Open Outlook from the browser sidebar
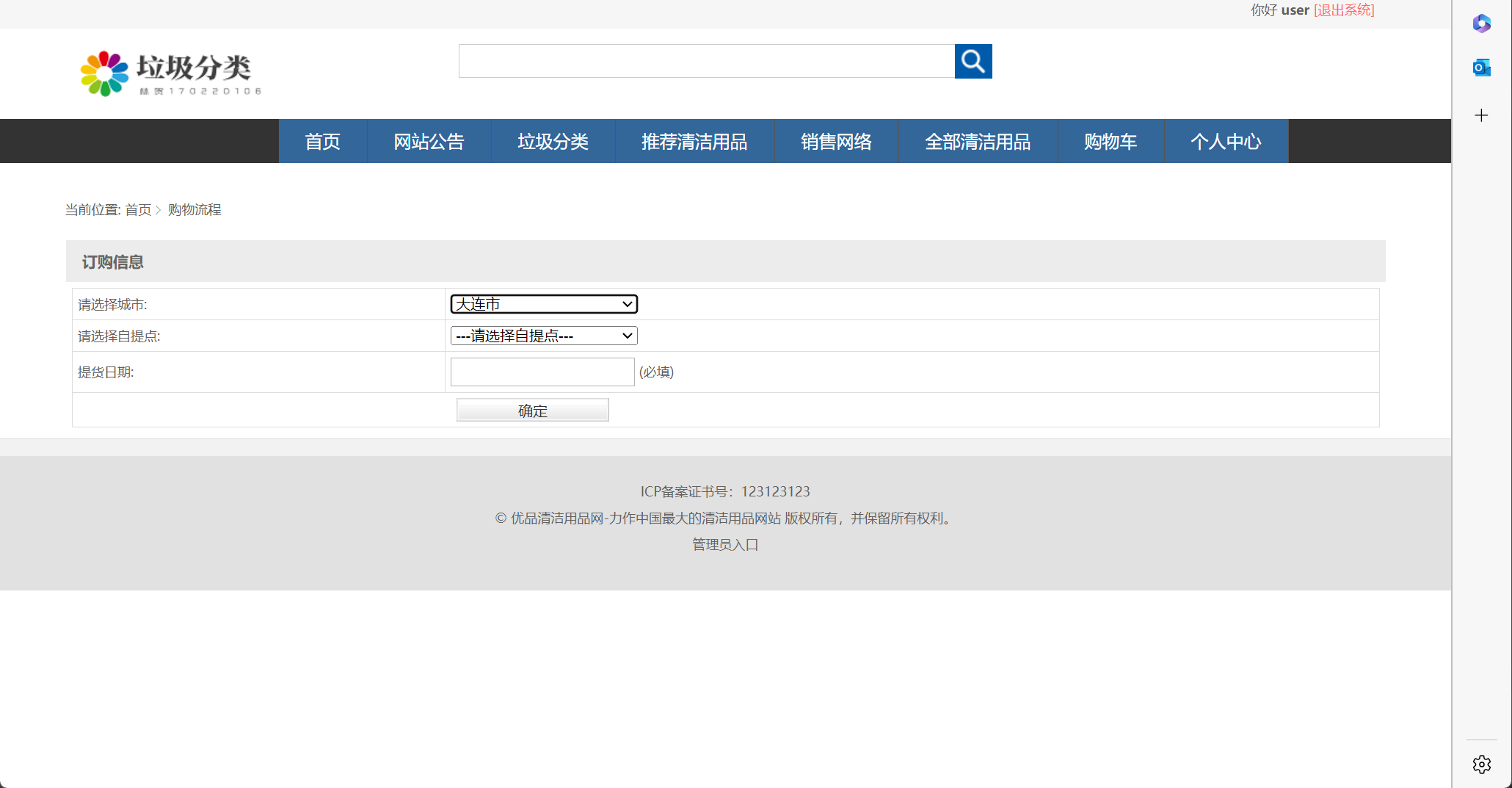The image size is (1512, 788). click(x=1481, y=67)
